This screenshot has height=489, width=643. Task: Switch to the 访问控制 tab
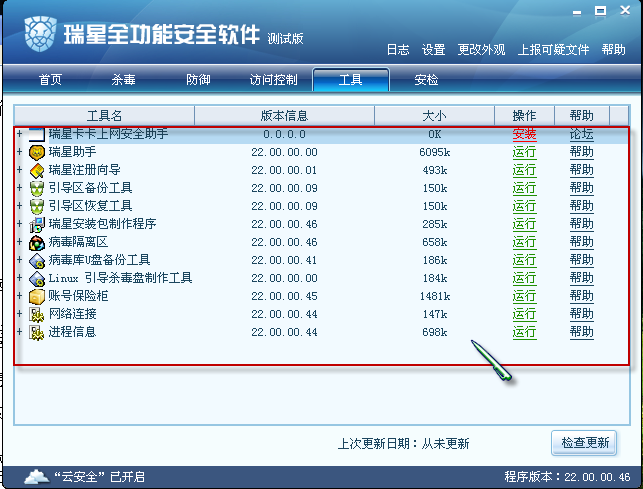[274, 80]
